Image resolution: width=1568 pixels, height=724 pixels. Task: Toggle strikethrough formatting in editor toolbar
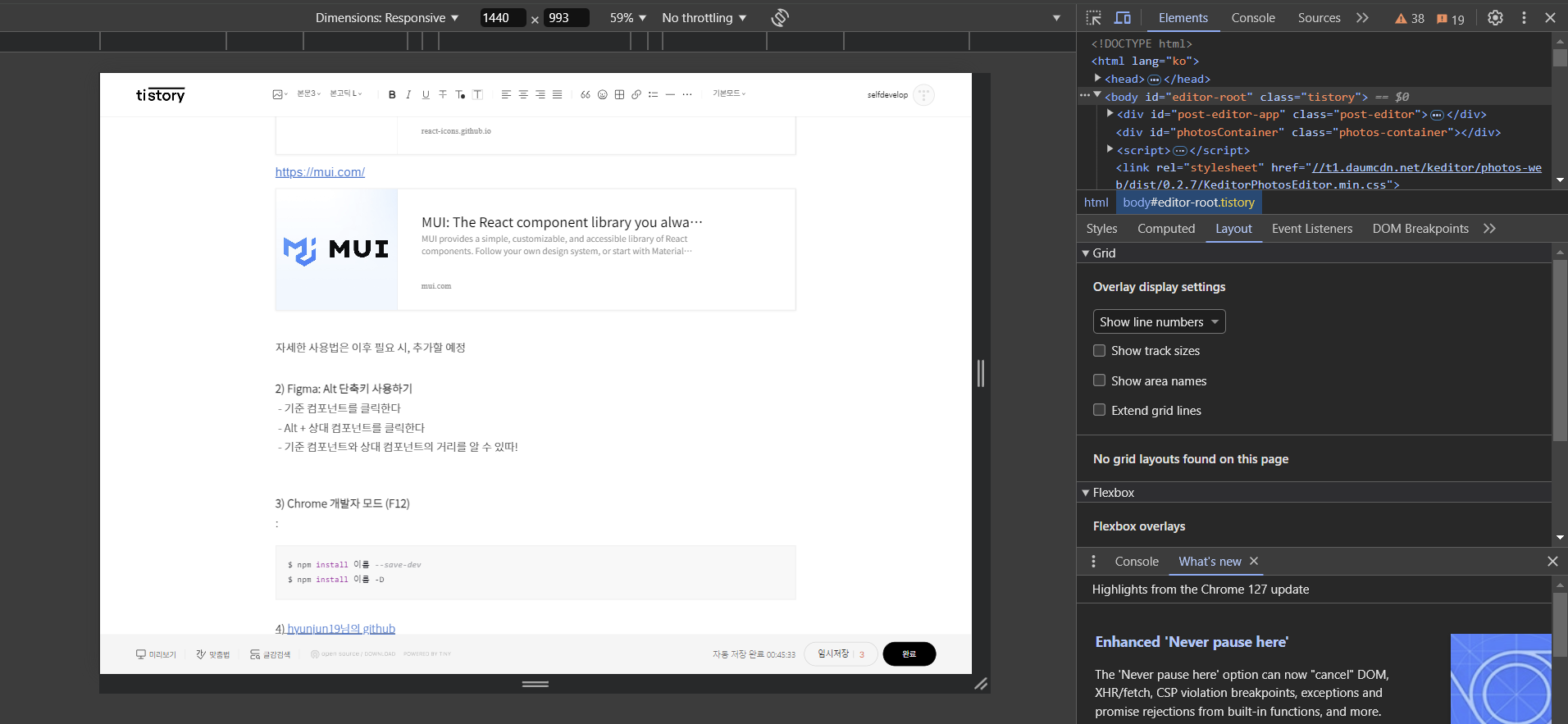click(x=443, y=94)
